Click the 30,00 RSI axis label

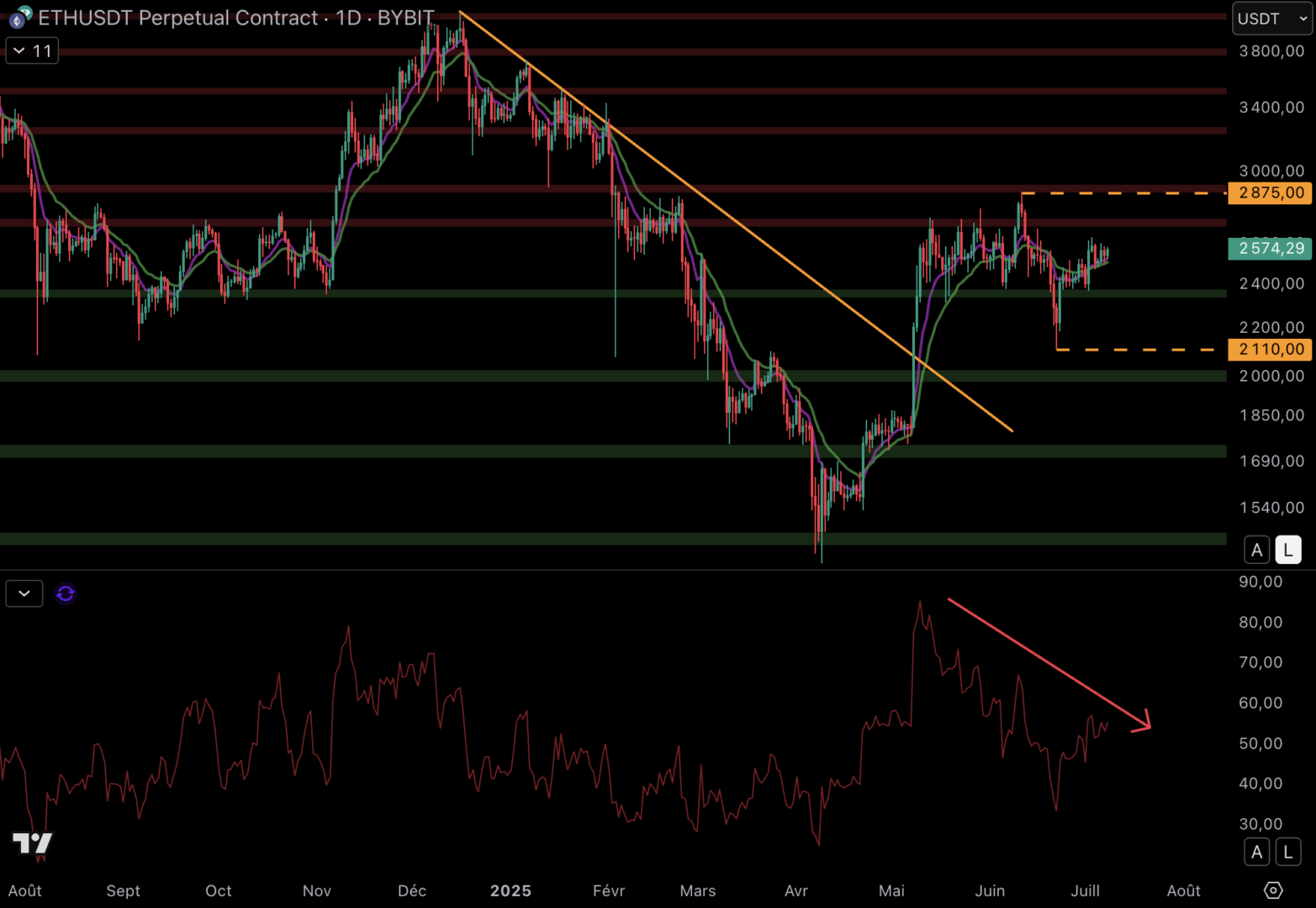[x=1261, y=824]
